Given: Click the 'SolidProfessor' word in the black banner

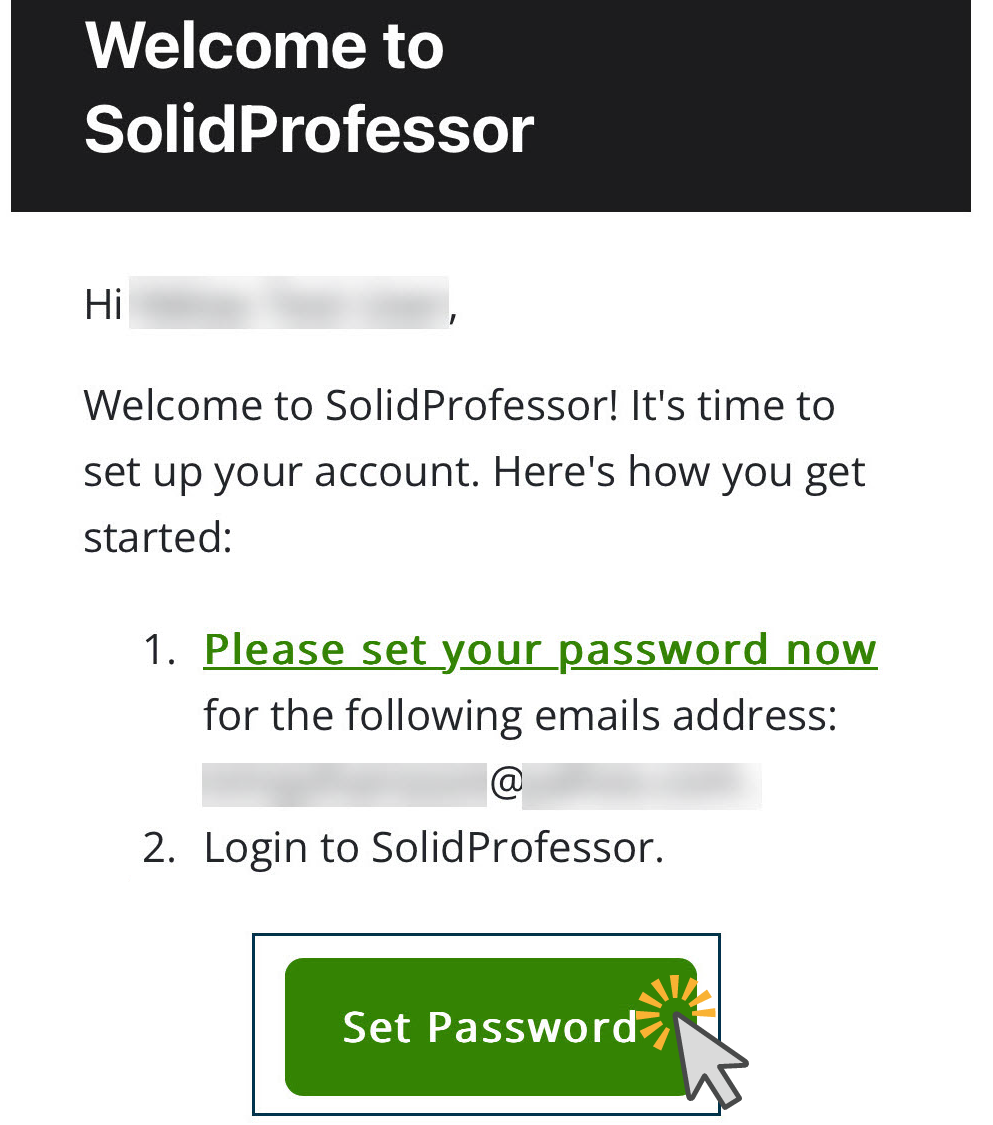Looking at the screenshot, I should [309, 130].
